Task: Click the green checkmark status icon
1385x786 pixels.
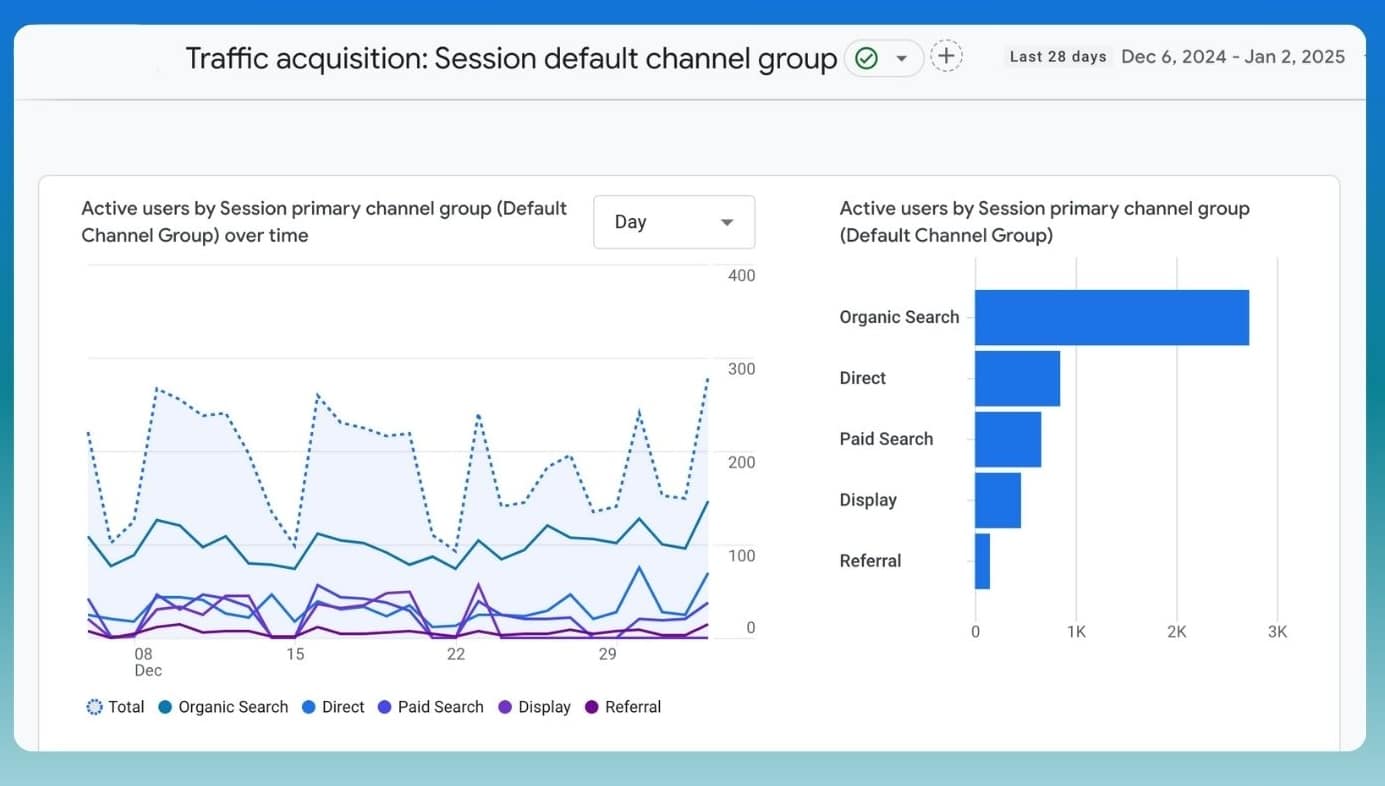Action: click(x=867, y=59)
